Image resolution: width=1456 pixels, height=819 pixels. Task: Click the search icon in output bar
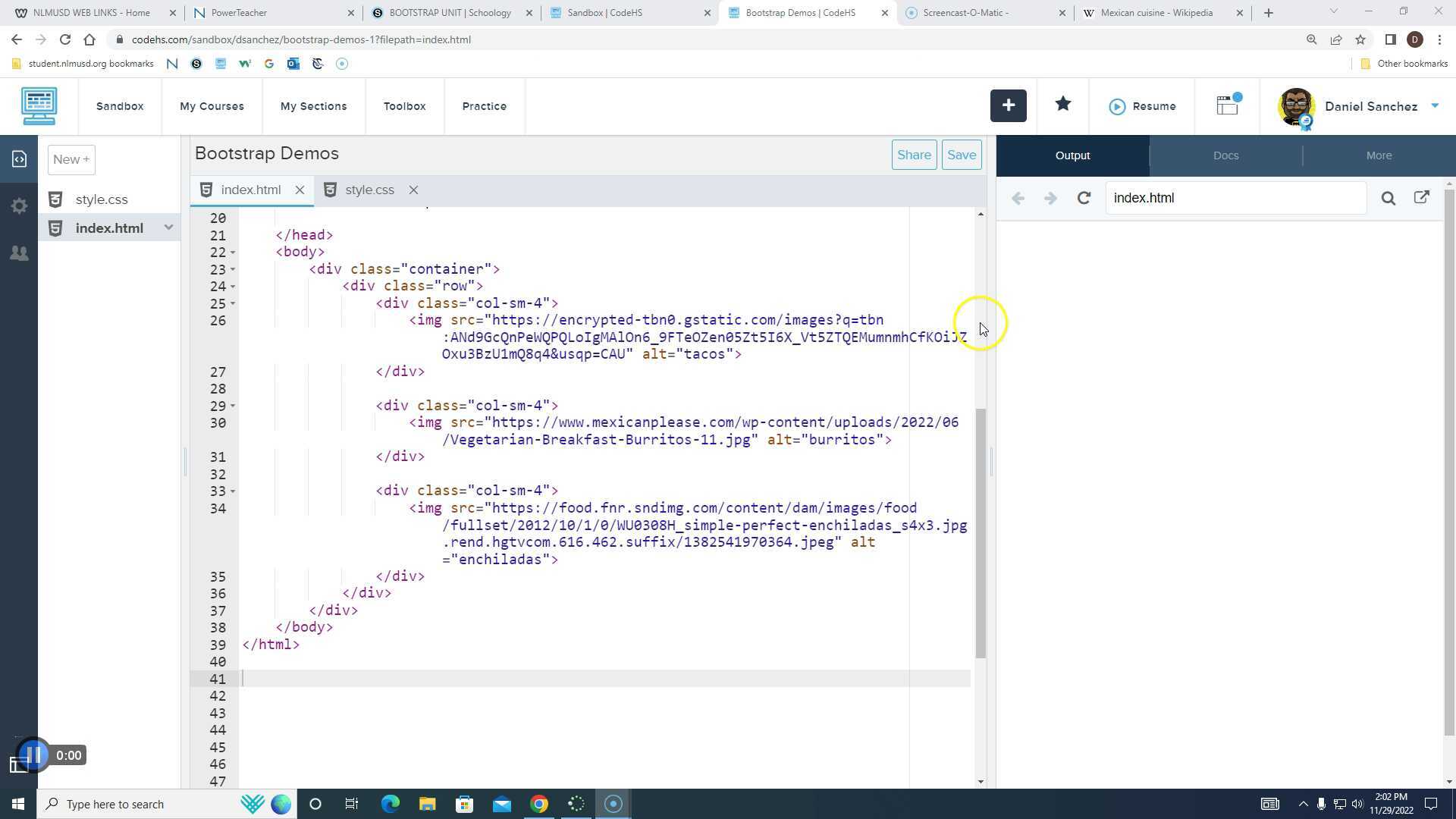(1388, 198)
